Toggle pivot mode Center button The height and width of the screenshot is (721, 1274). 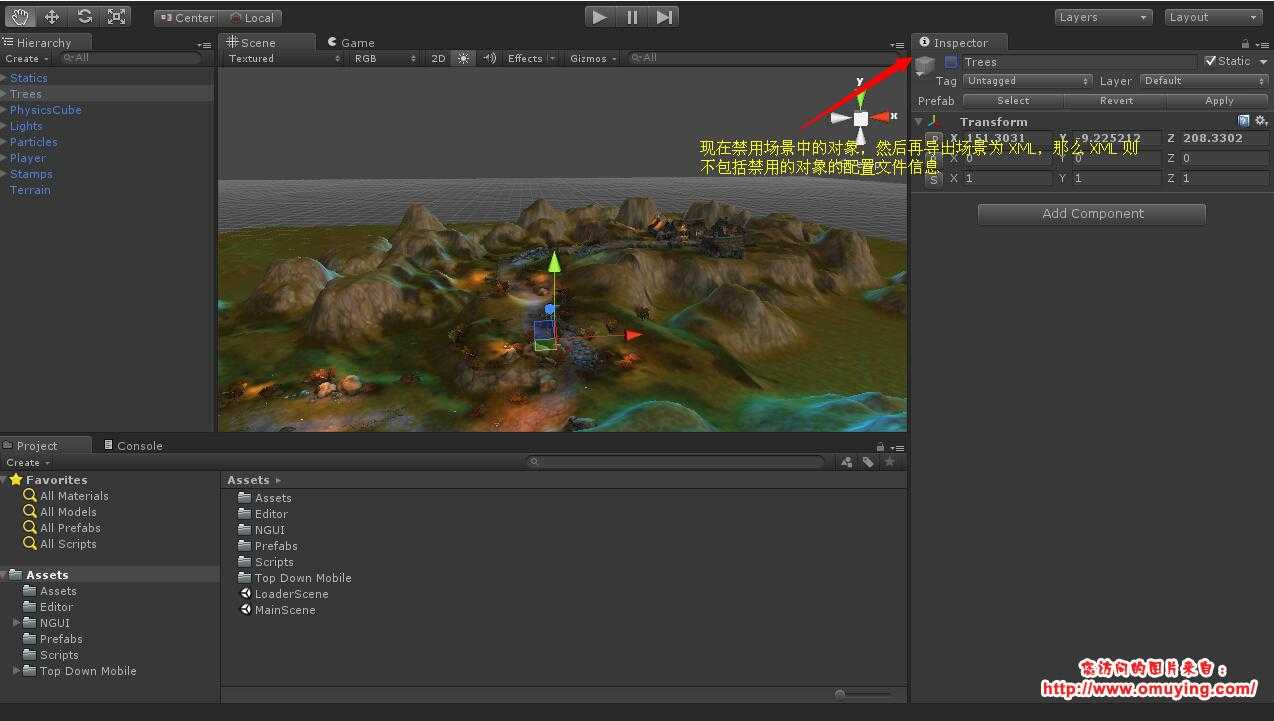(187, 17)
